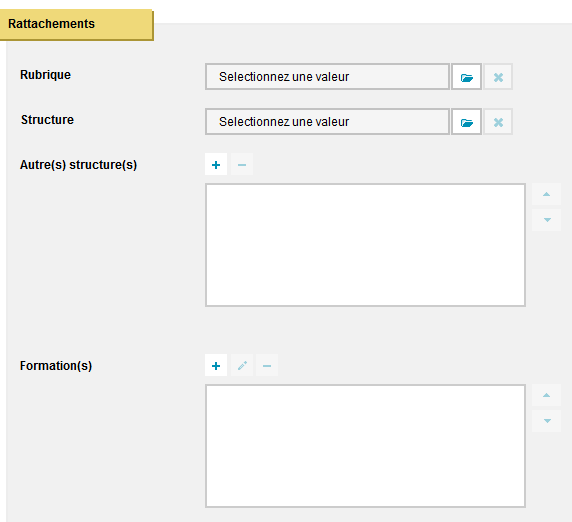
Task: Click the Formation(s) field label
Action: click(56, 366)
